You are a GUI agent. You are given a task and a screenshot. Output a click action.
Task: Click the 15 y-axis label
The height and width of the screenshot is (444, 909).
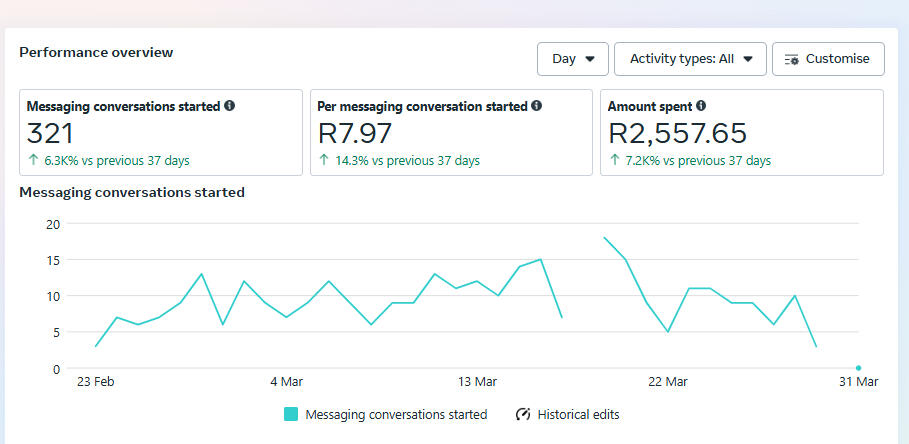point(53,260)
